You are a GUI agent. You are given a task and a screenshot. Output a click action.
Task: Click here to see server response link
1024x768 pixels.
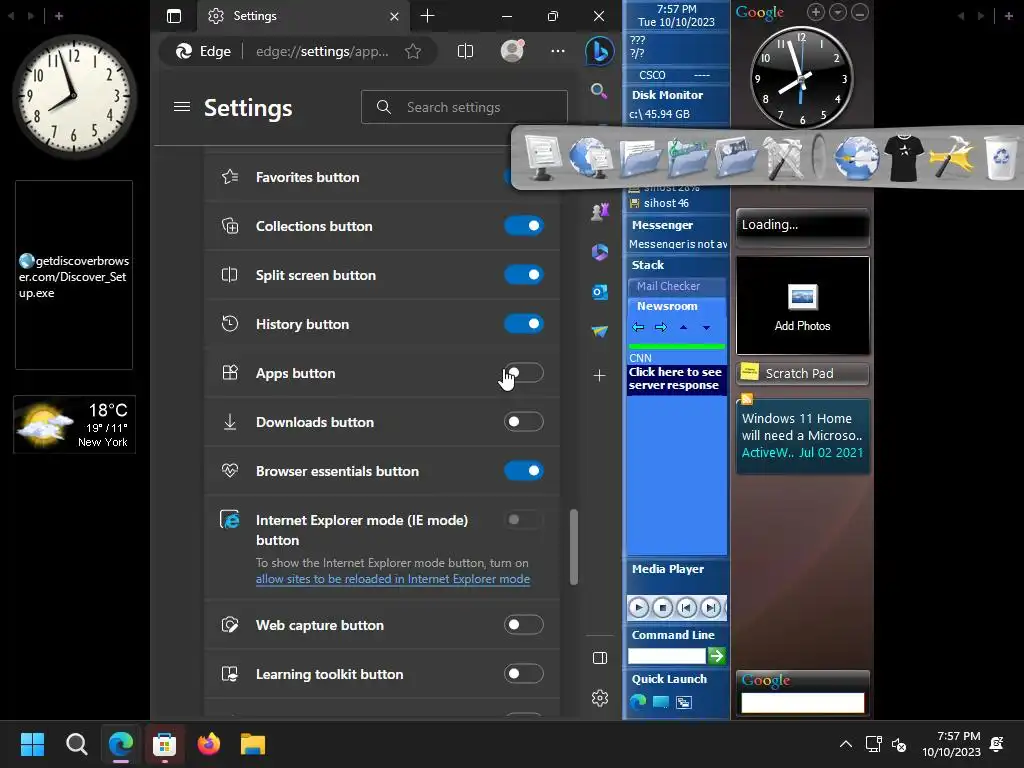click(675, 378)
